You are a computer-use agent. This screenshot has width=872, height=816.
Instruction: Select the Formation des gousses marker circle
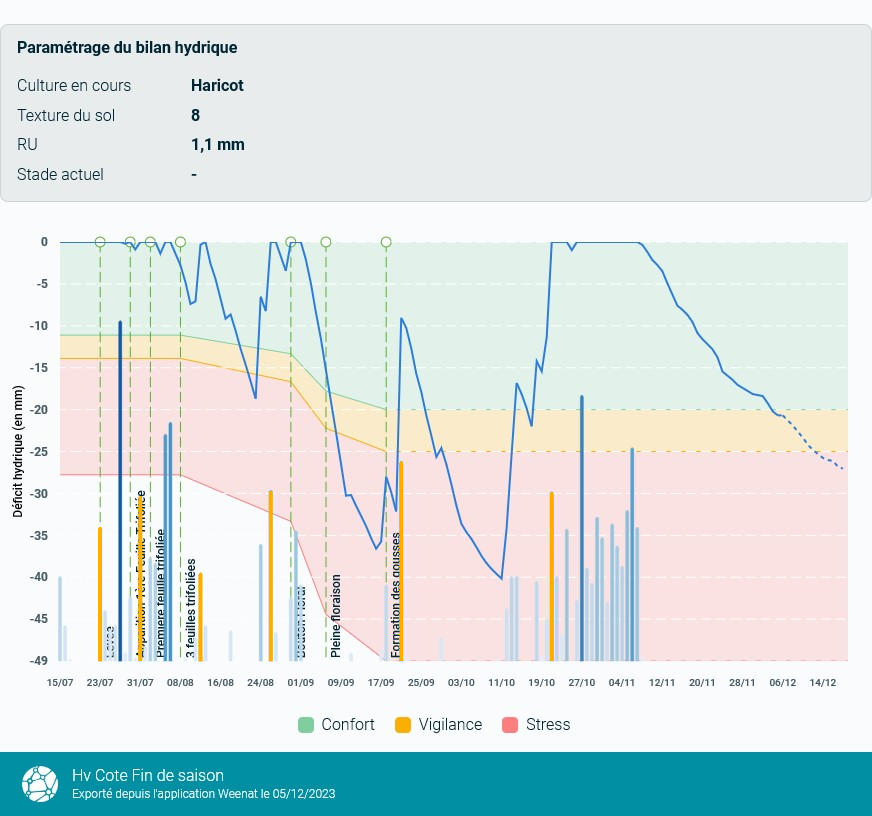[386, 242]
